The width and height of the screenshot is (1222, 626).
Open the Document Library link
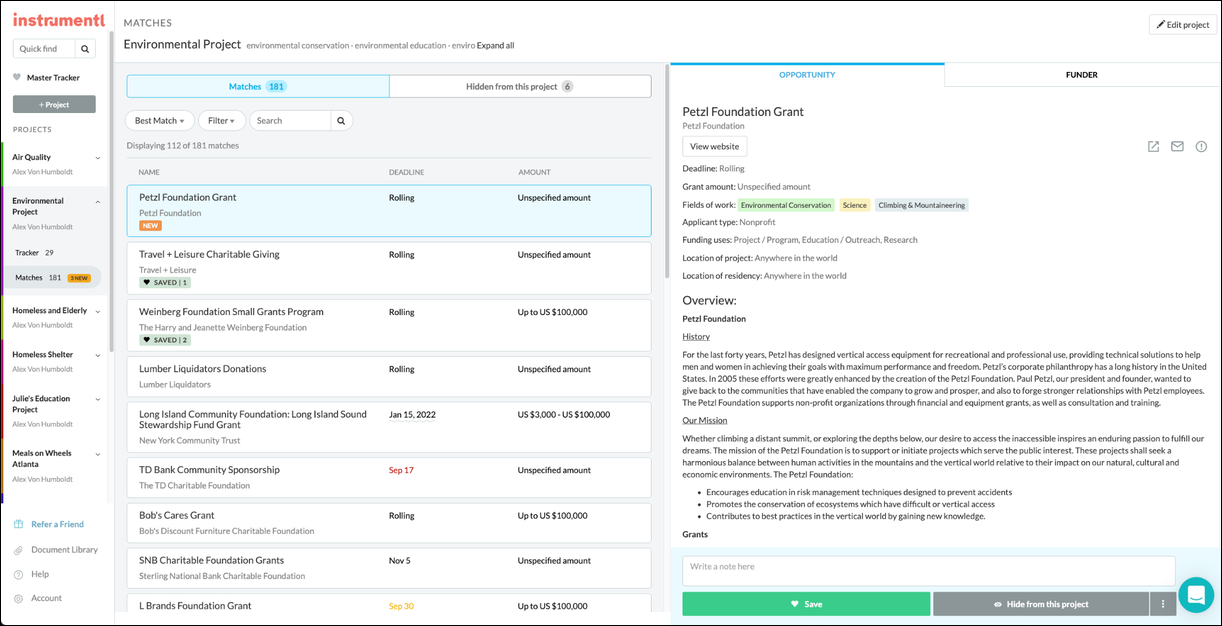[64, 549]
